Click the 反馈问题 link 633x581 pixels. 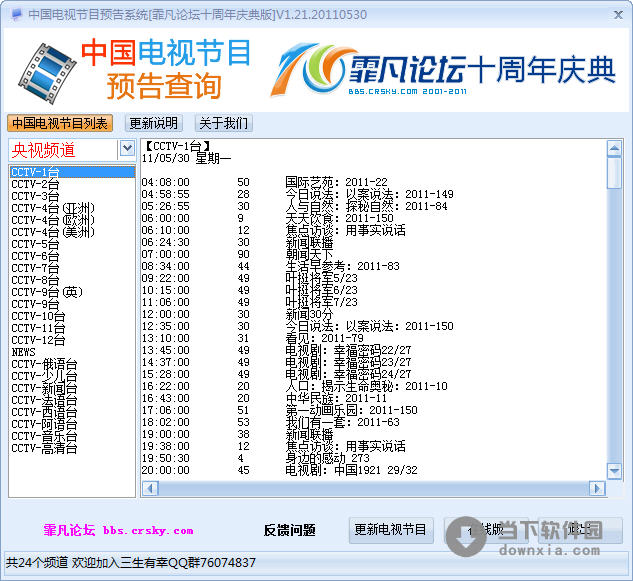click(x=289, y=530)
